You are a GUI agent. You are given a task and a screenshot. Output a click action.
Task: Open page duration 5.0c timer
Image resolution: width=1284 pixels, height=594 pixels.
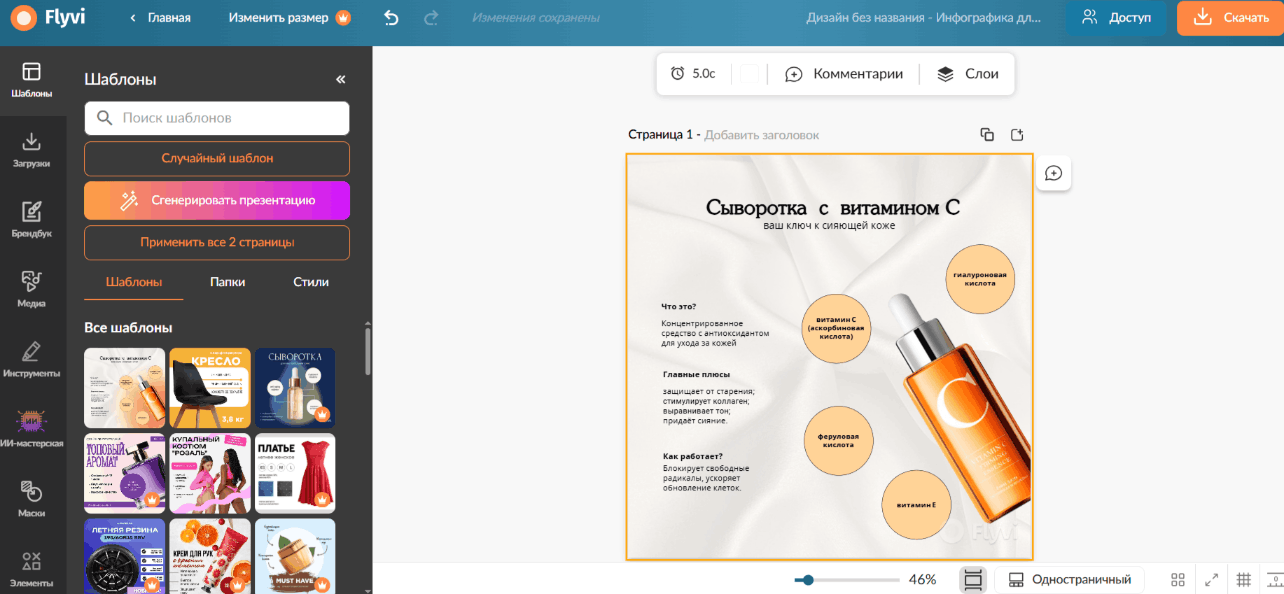[x=693, y=74]
